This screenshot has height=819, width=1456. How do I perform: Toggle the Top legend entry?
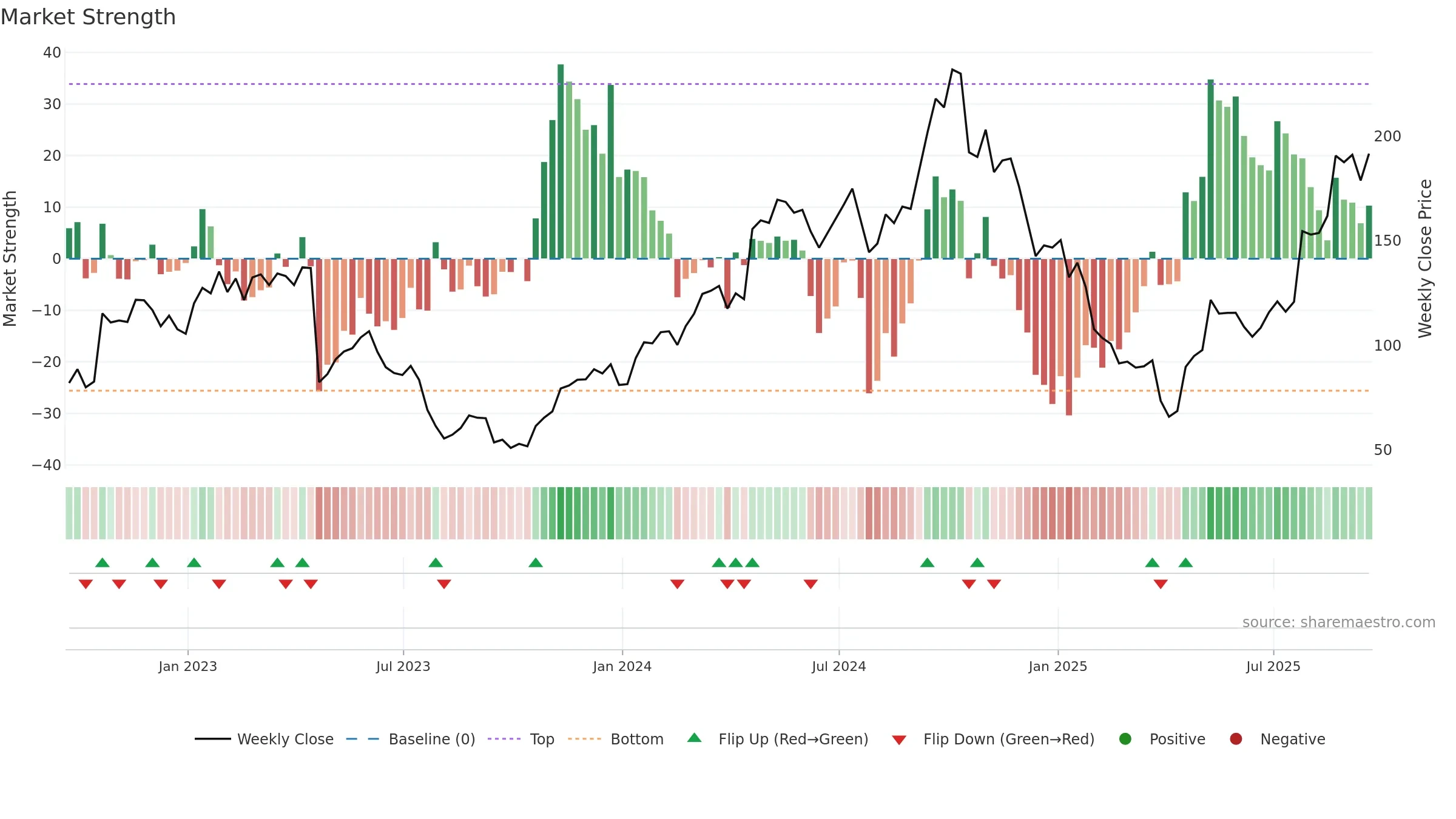click(521, 739)
